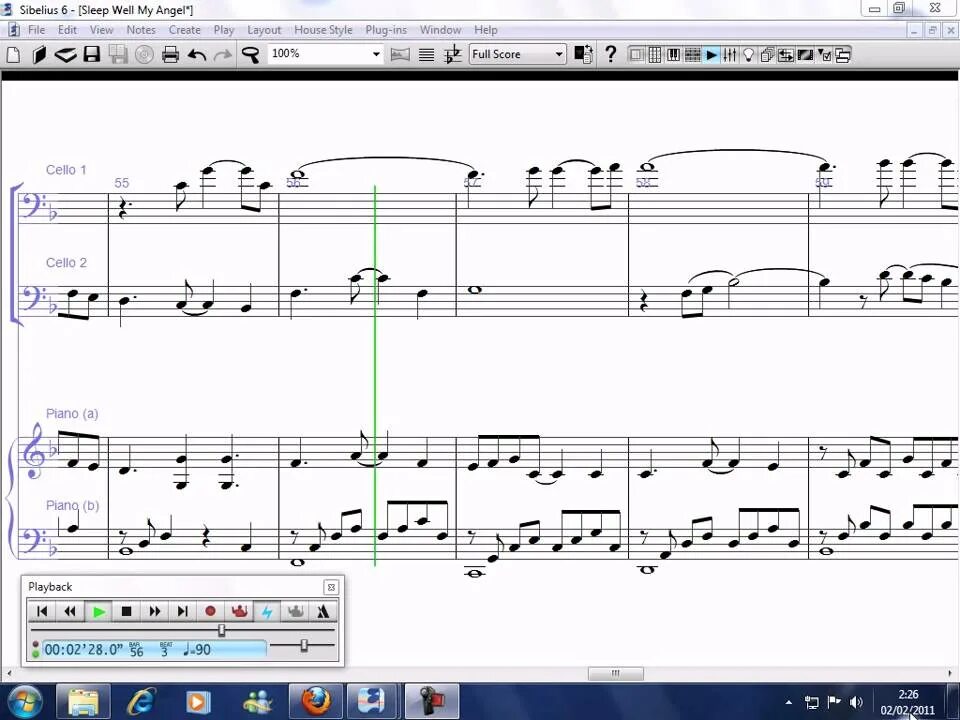Toggle the Transposing Score icon
The image size is (960, 720).
(x=452, y=54)
